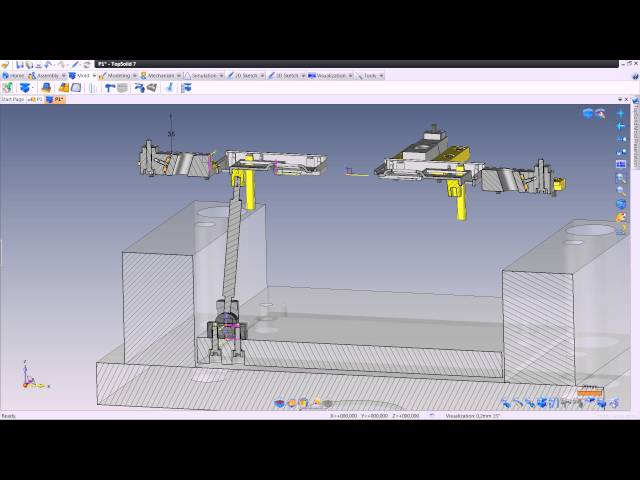Click the blue sphere icon in bottom toolbar
The image size is (640, 480).
(x=281, y=404)
